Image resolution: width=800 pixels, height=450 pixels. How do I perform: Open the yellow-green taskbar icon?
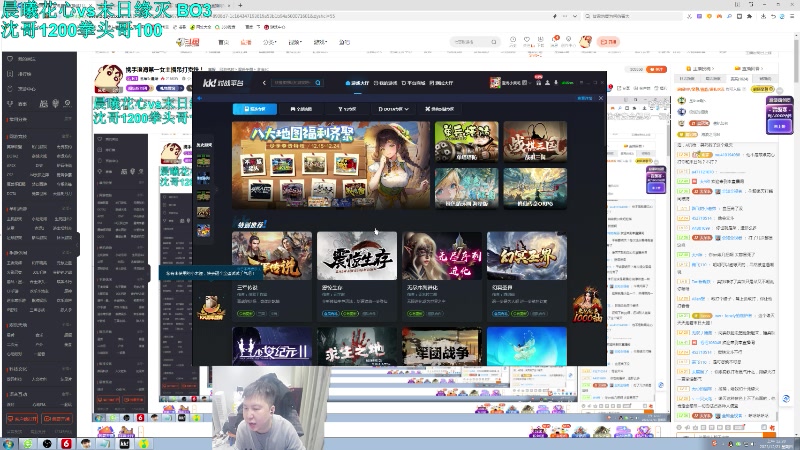coord(144,443)
